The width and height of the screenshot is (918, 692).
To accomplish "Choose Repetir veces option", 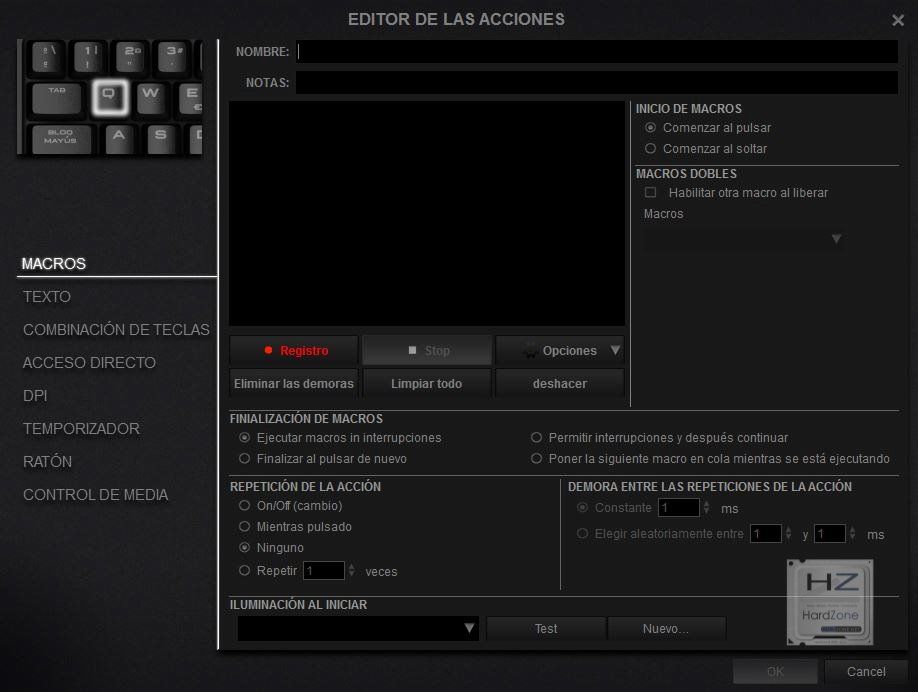I will (245, 571).
